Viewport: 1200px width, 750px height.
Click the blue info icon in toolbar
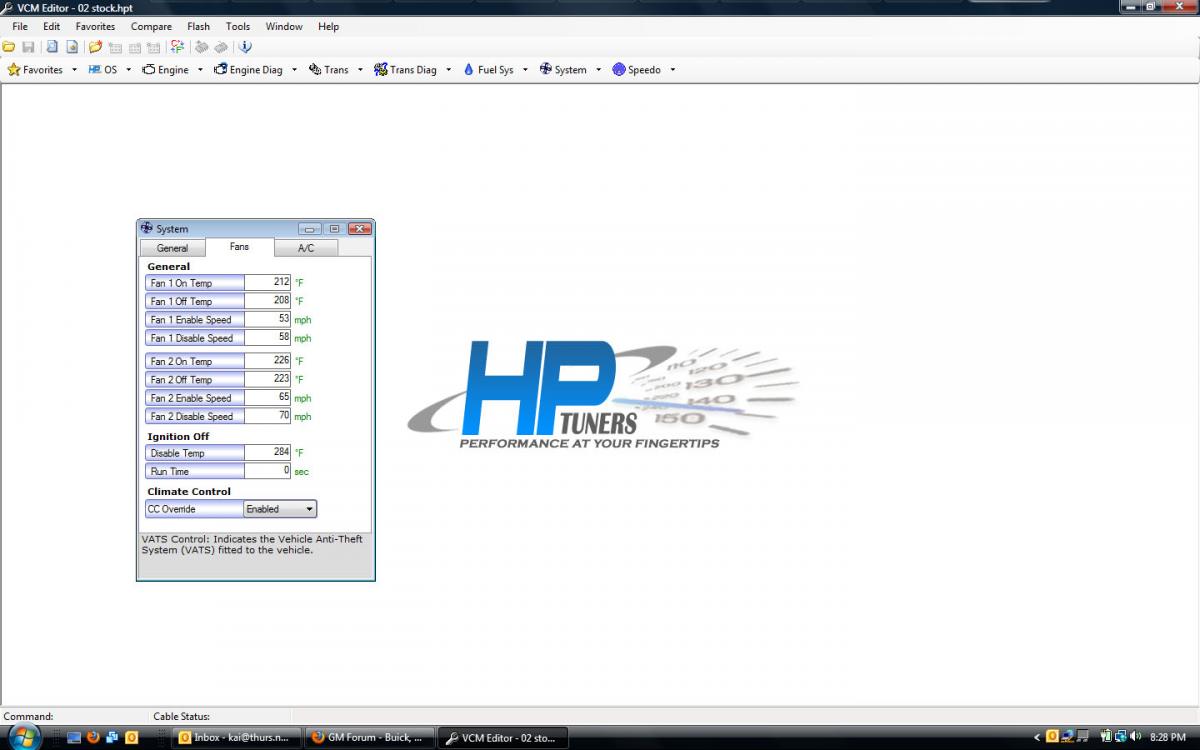pyautogui.click(x=245, y=47)
